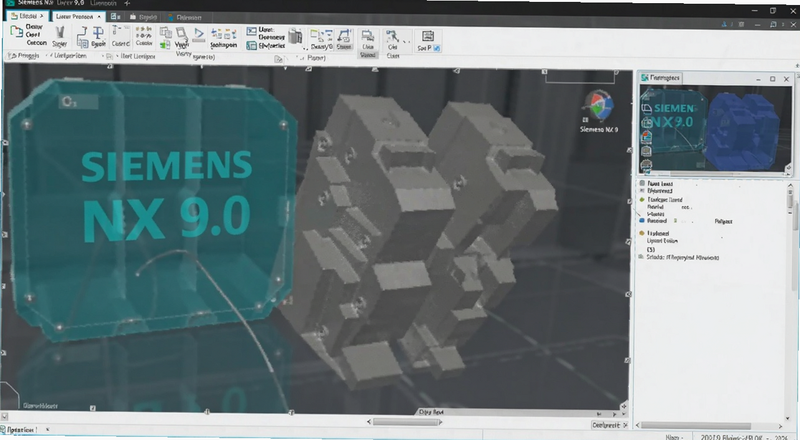
Task: Click the thumbnail preview in side panel
Action: pyautogui.click(x=715, y=130)
